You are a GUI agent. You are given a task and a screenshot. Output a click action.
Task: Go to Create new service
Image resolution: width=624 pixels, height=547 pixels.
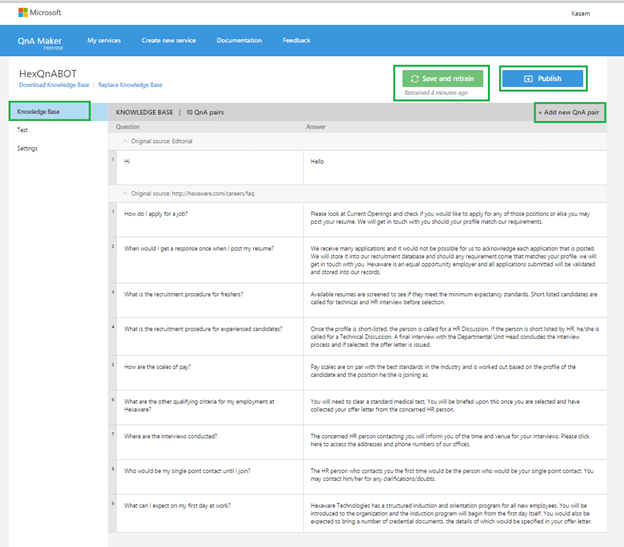[169, 41]
